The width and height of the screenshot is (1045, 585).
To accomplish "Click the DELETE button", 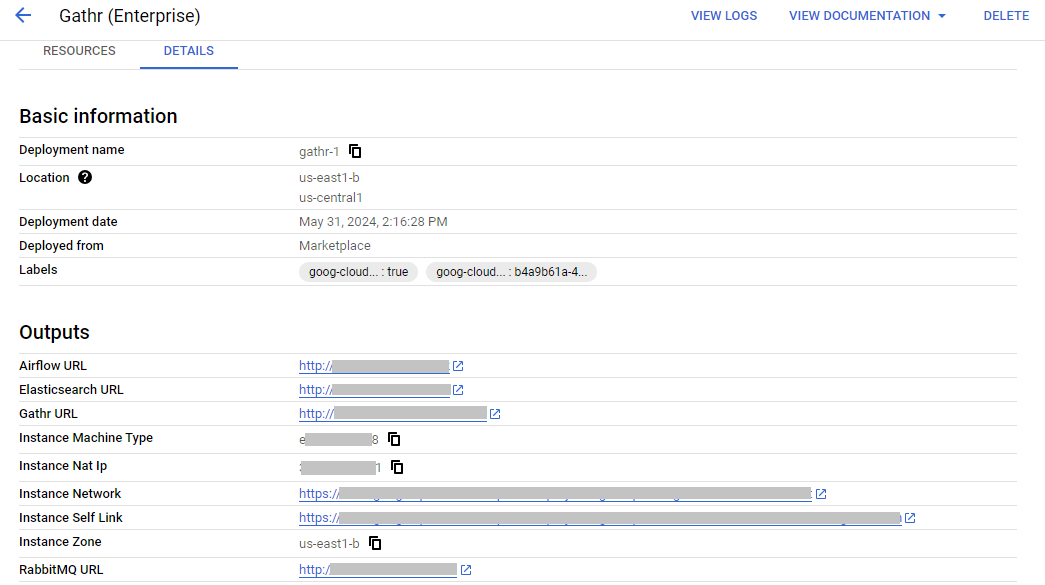I will pyautogui.click(x=1006, y=15).
